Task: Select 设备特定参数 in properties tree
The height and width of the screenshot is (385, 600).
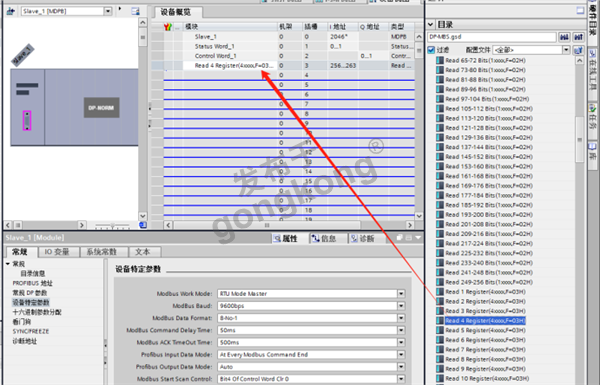Action: [31, 302]
